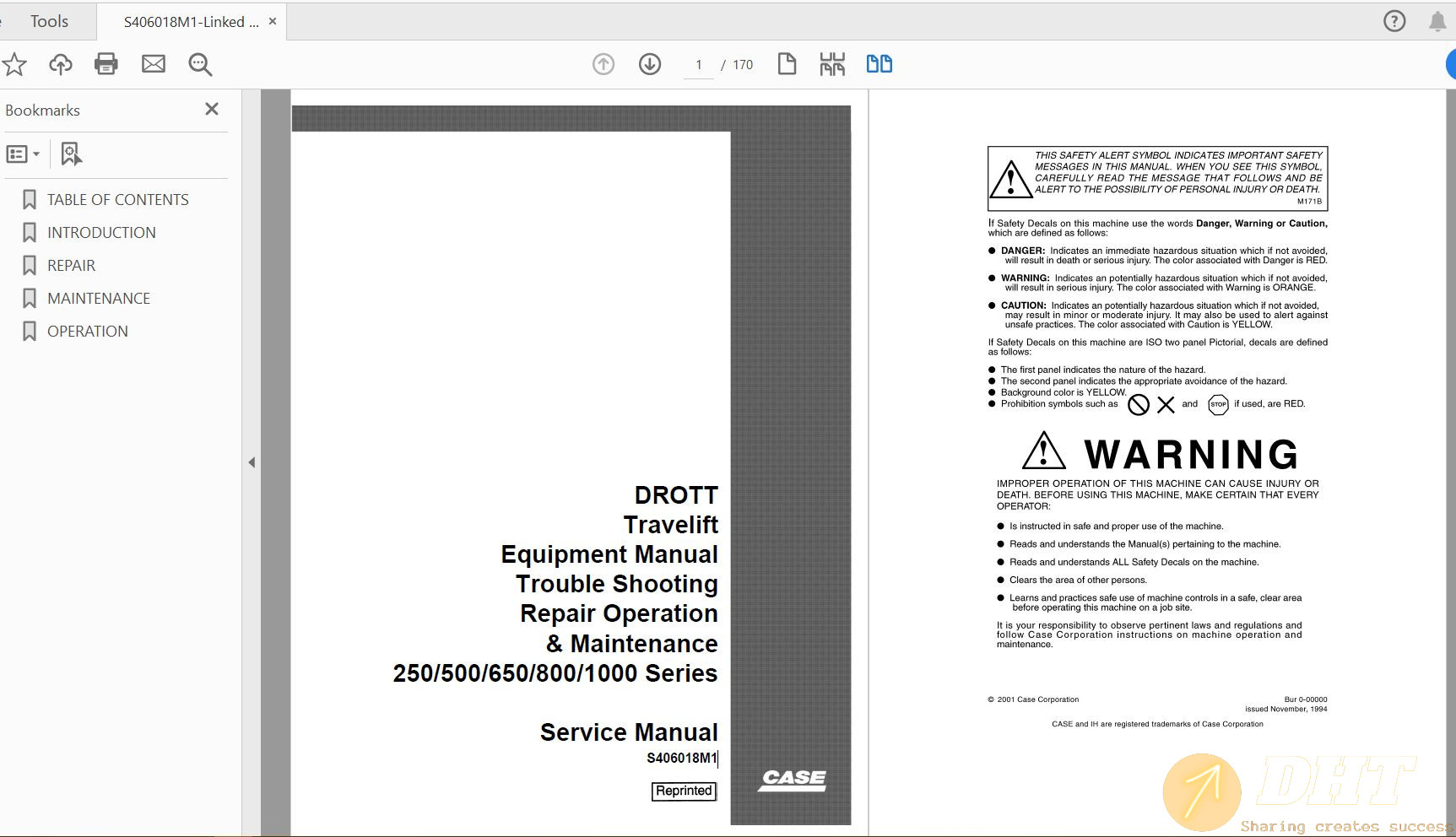This screenshot has width=1456, height=837.
Task: Select the S406018M1-Linked document tab
Action: [187, 21]
